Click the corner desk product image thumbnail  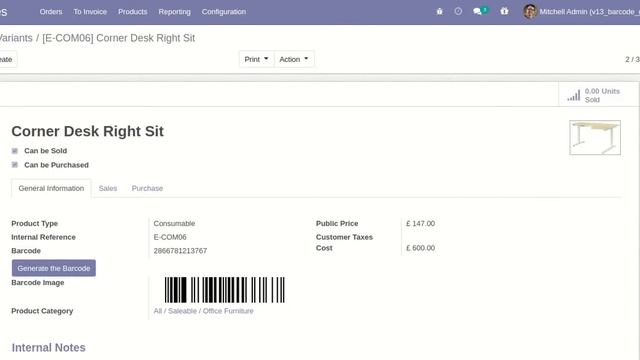point(595,138)
